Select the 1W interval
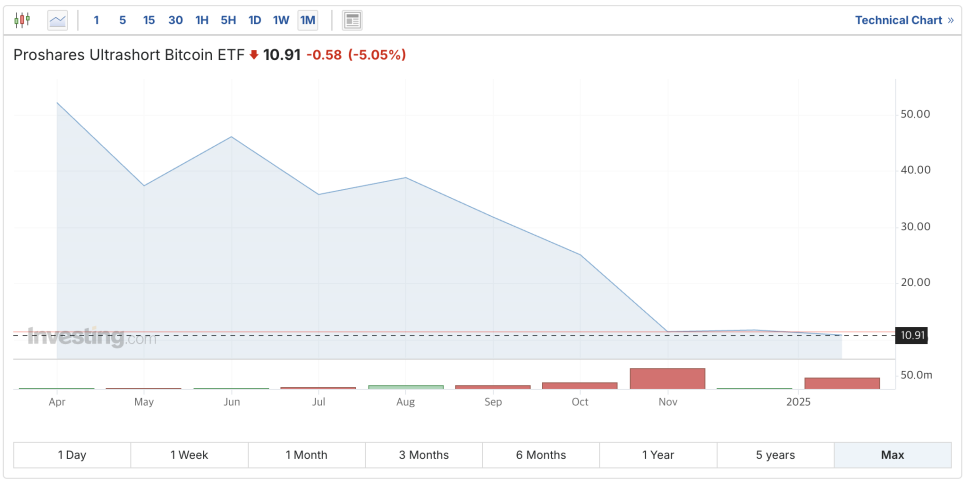This screenshot has height=483, width=966. tap(281, 20)
